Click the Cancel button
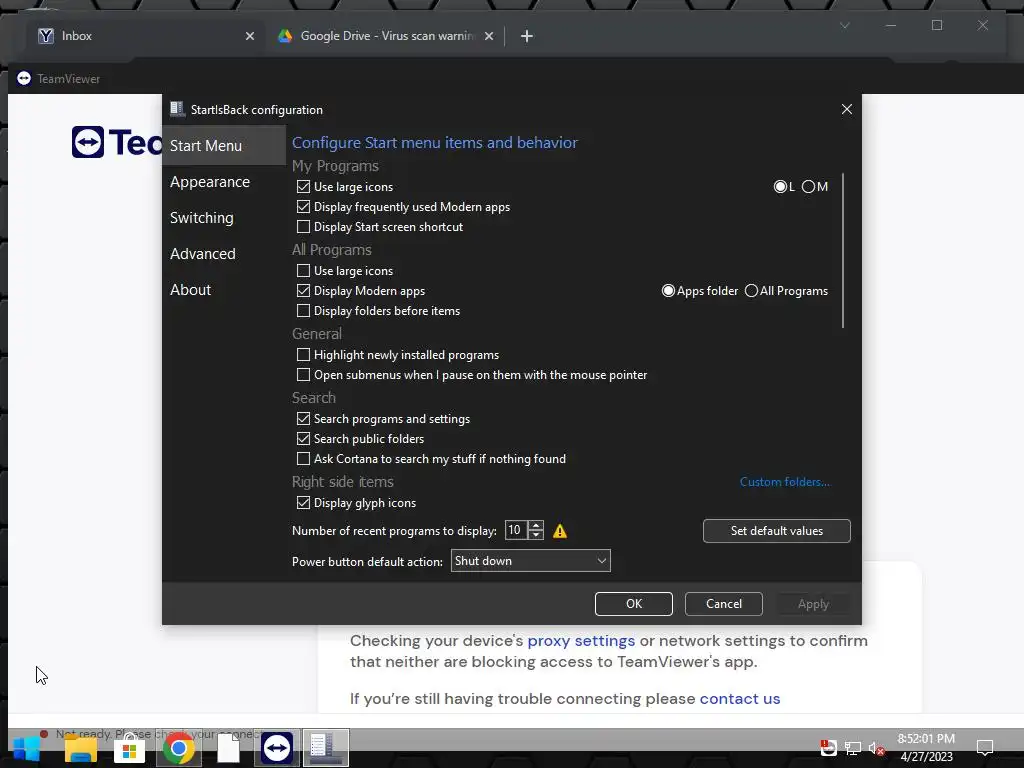 click(x=724, y=604)
